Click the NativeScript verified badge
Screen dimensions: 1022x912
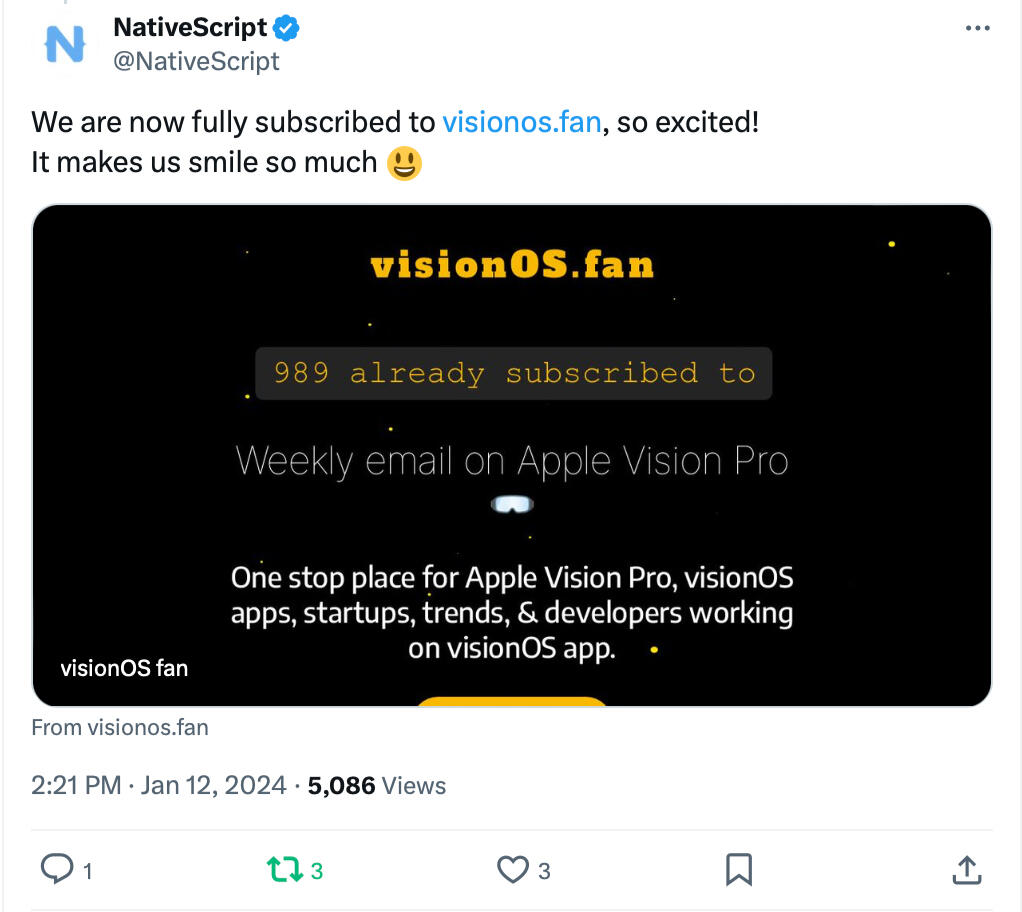(285, 27)
